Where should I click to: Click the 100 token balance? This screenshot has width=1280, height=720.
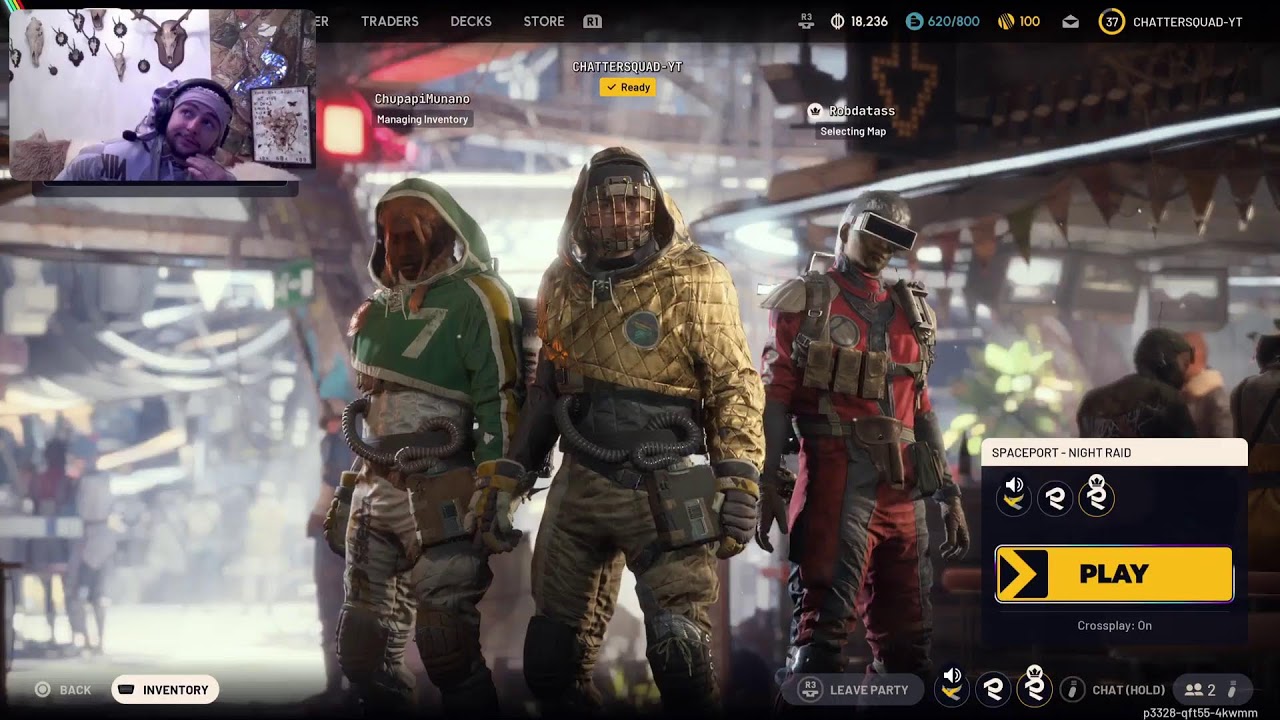point(1029,21)
